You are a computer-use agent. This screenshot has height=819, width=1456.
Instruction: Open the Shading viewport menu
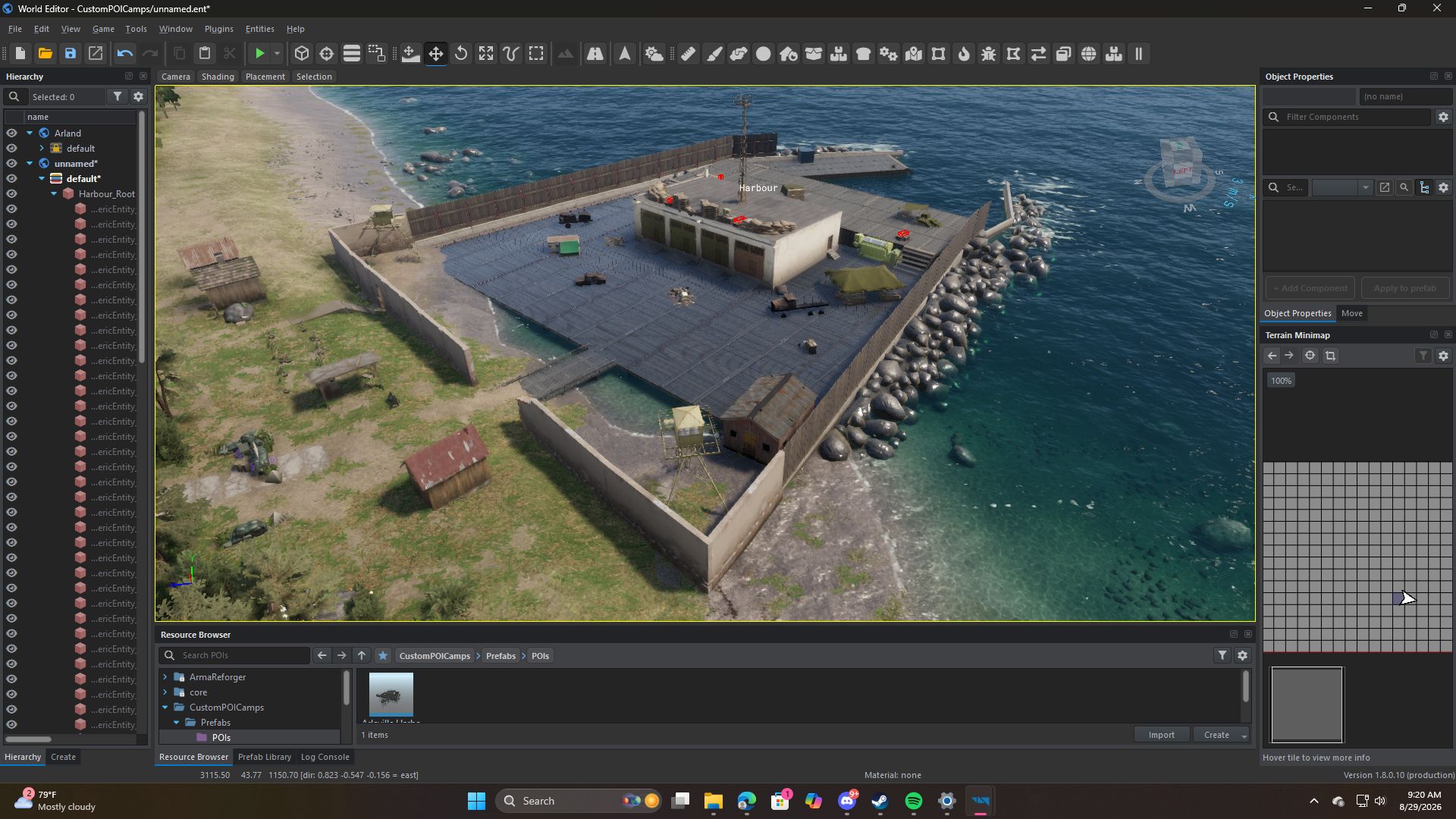click(x=218, y=77)
